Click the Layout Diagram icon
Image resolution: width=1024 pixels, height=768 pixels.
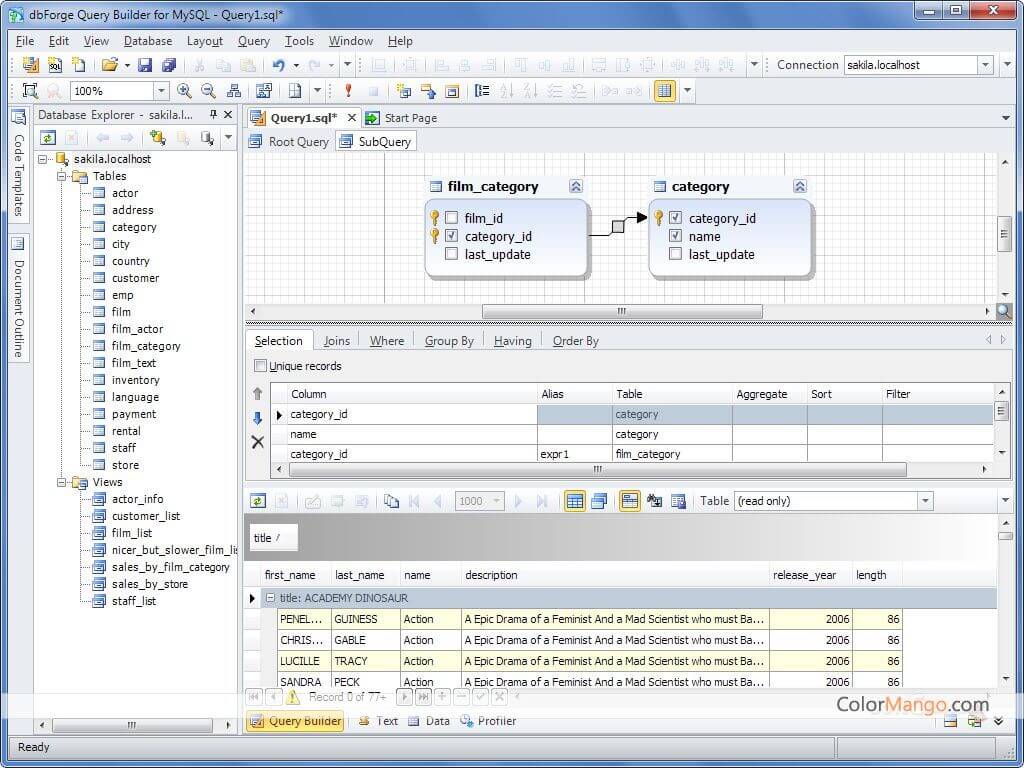click(x=233, y=91)
